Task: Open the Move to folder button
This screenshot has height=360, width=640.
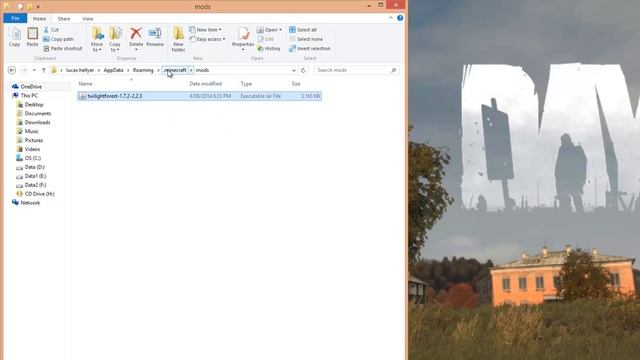Action: (x=97, y=39)
